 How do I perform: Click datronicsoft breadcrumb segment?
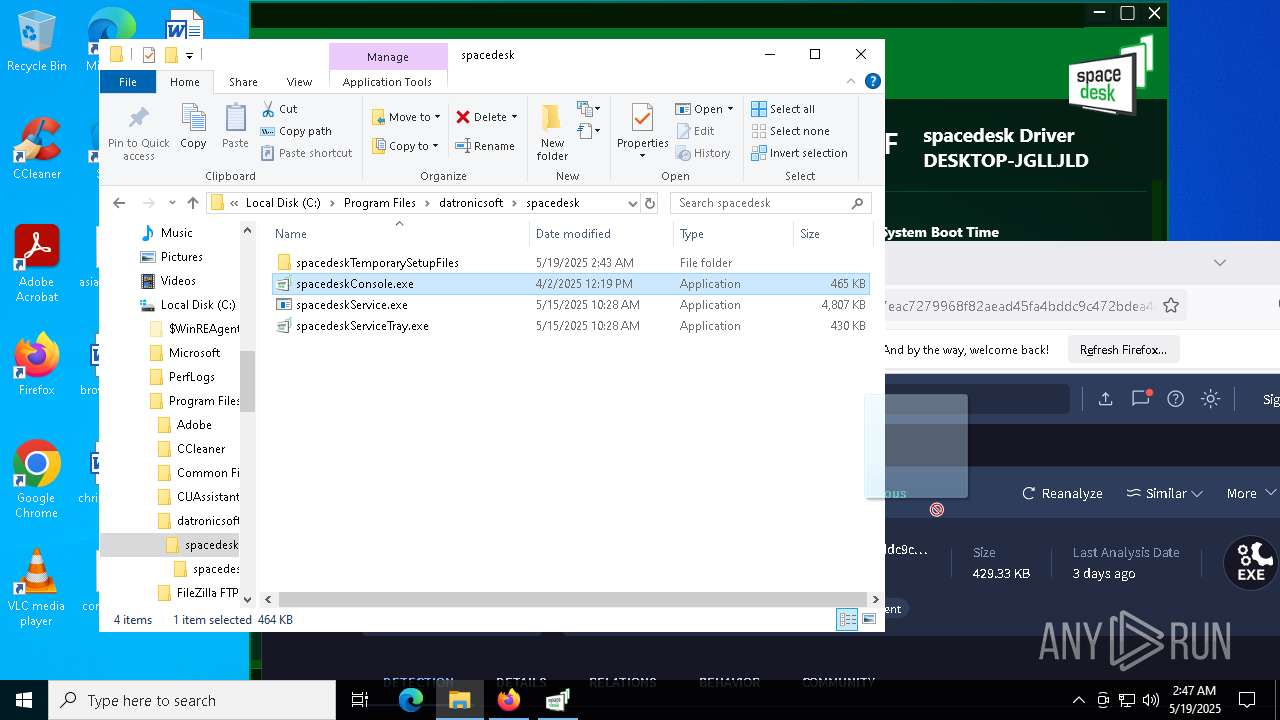click(x=471, y=203)
